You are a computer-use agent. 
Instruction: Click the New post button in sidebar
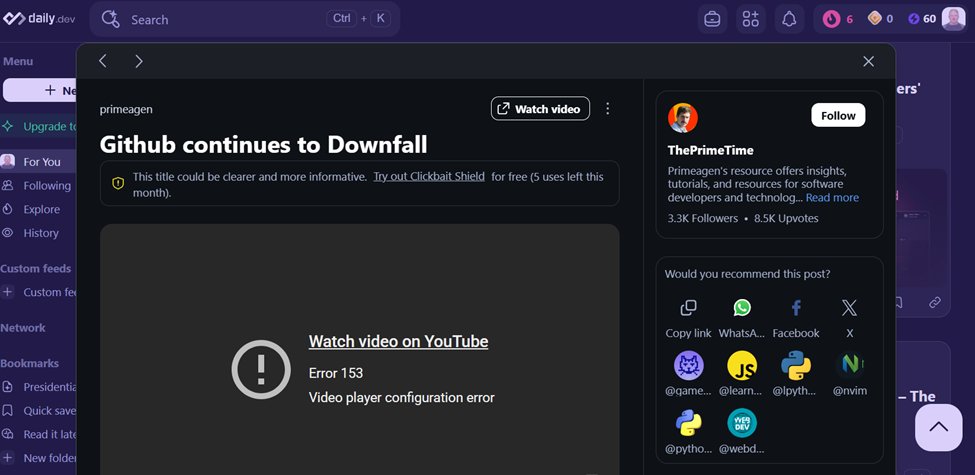tap(40, 90)
